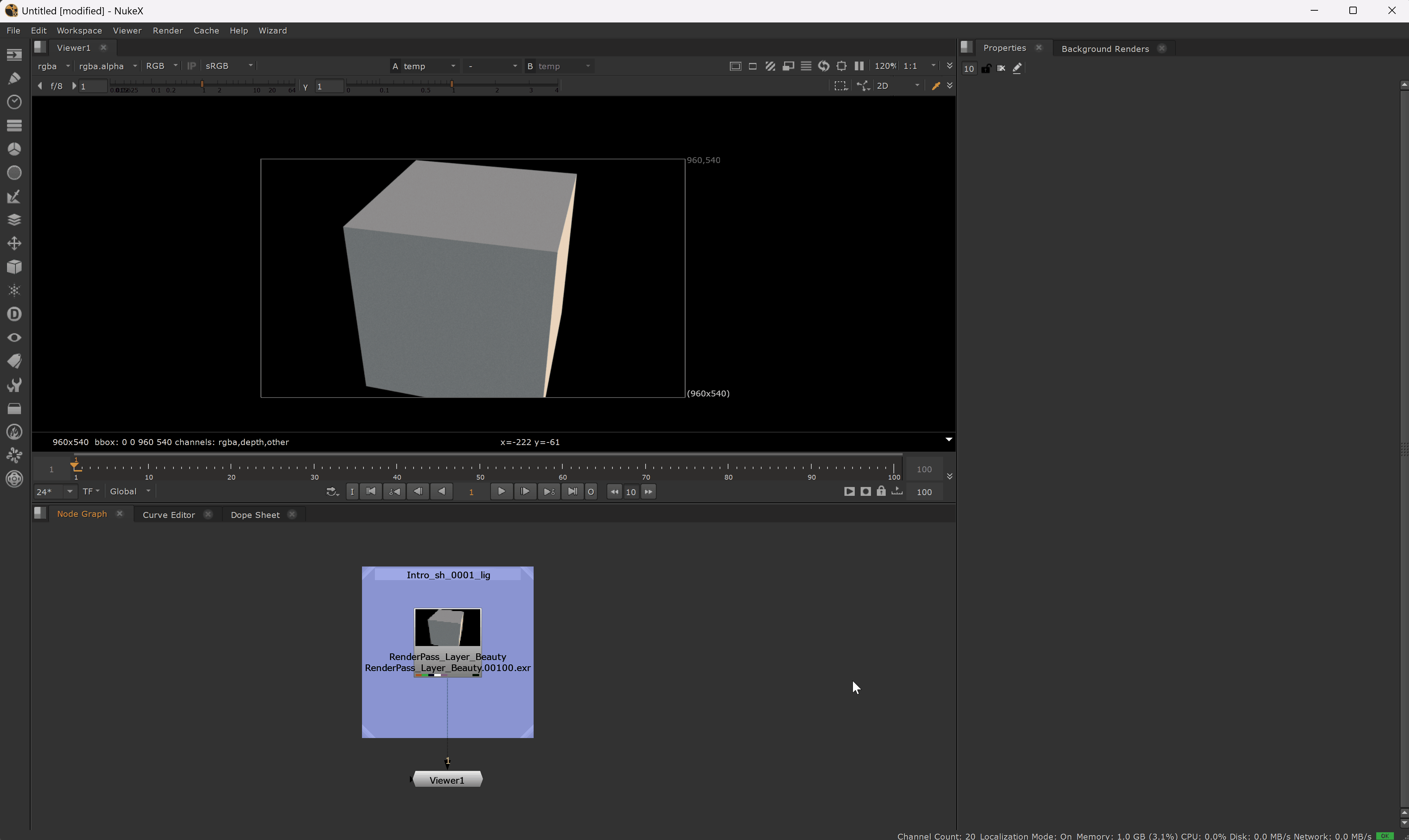The height and width of the screenshot is (840, 1409).
Task: Select the RenderPass_Layer_Beauty Read node thumbnail
Action: [447, 627]
